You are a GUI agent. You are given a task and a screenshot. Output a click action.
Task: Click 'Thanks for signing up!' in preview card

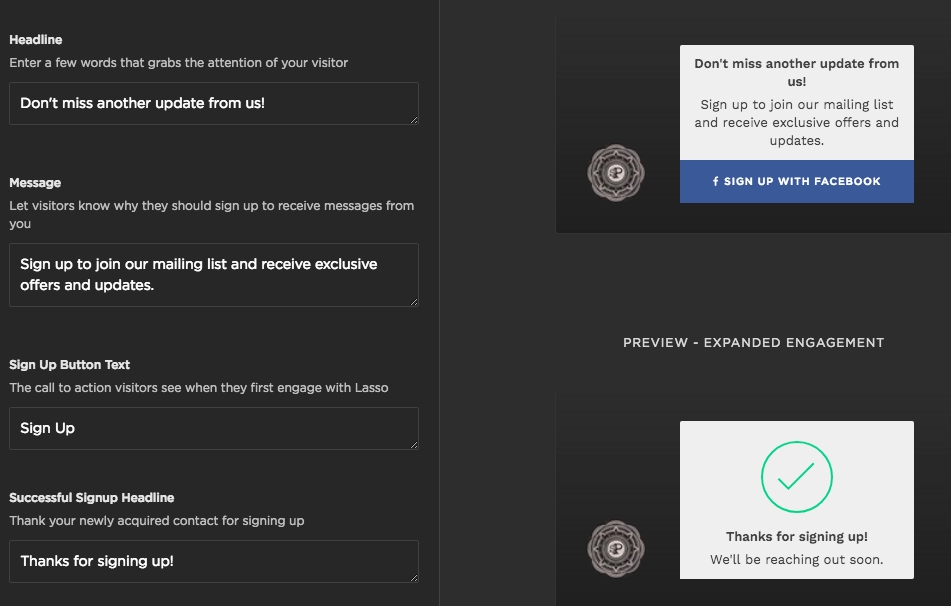click(796, 537)
